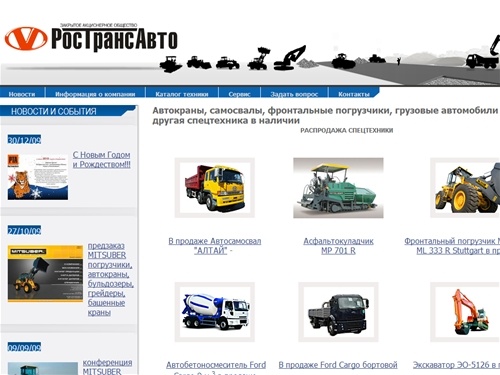Open the Новости menu item

pyautogui.click(x=22, y=94)
